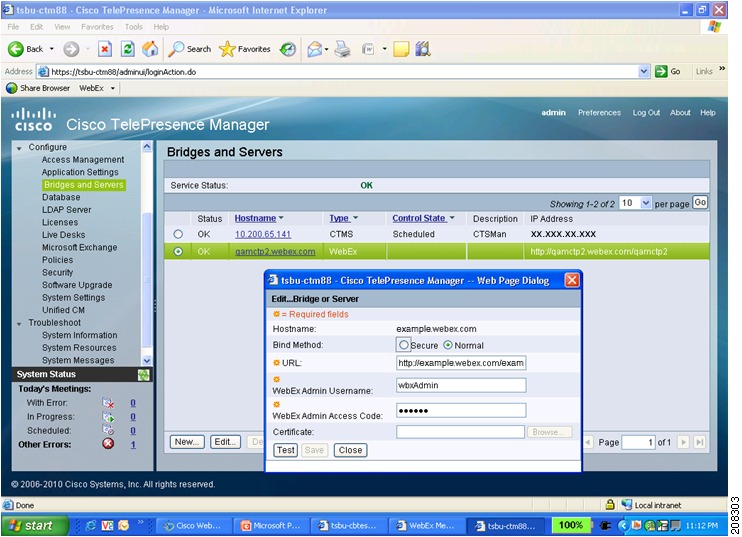Click the Edit... button below table
This screenshot has height=537, width=742.
coord(225,442)
